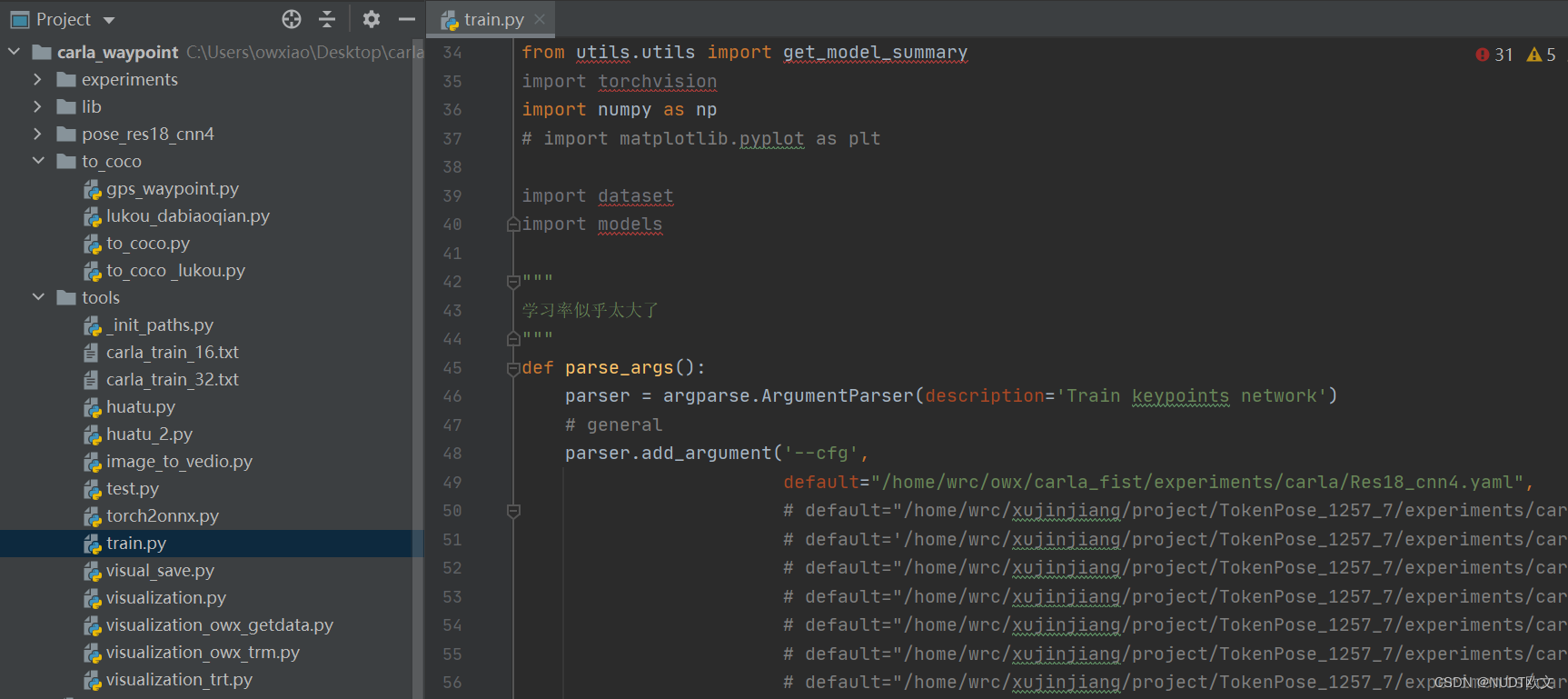This screenshot has width=1568, height=699.
Task: Select lukou_dabiaoqian.py in the tree
Action: [x=187, y=216]
